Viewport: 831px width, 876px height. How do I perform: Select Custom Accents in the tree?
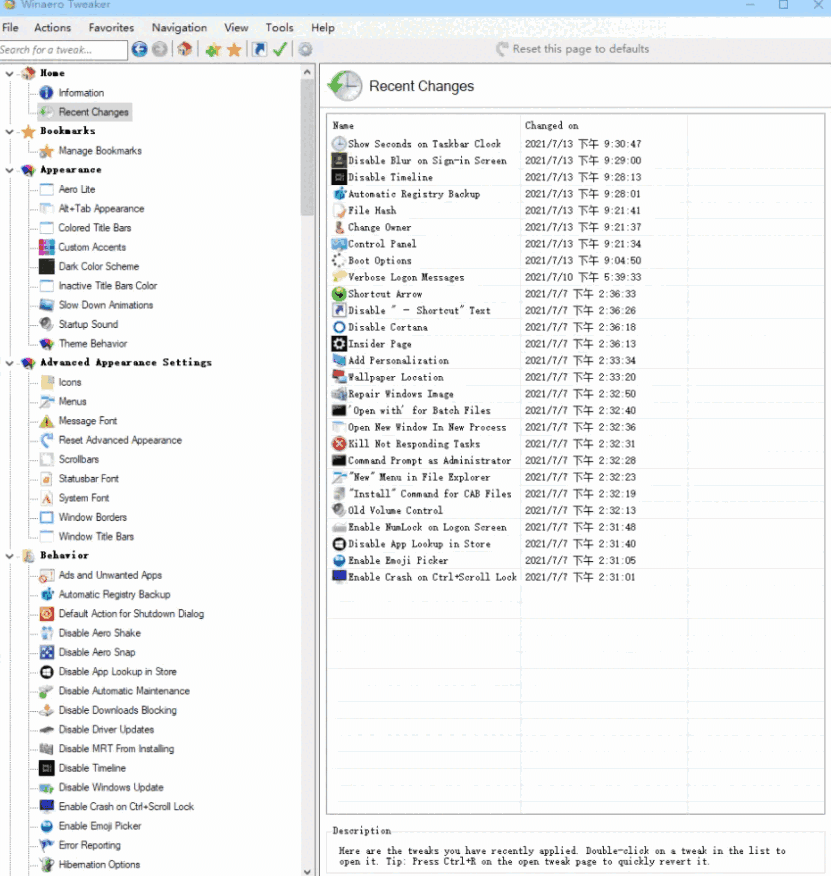(92, 247)
